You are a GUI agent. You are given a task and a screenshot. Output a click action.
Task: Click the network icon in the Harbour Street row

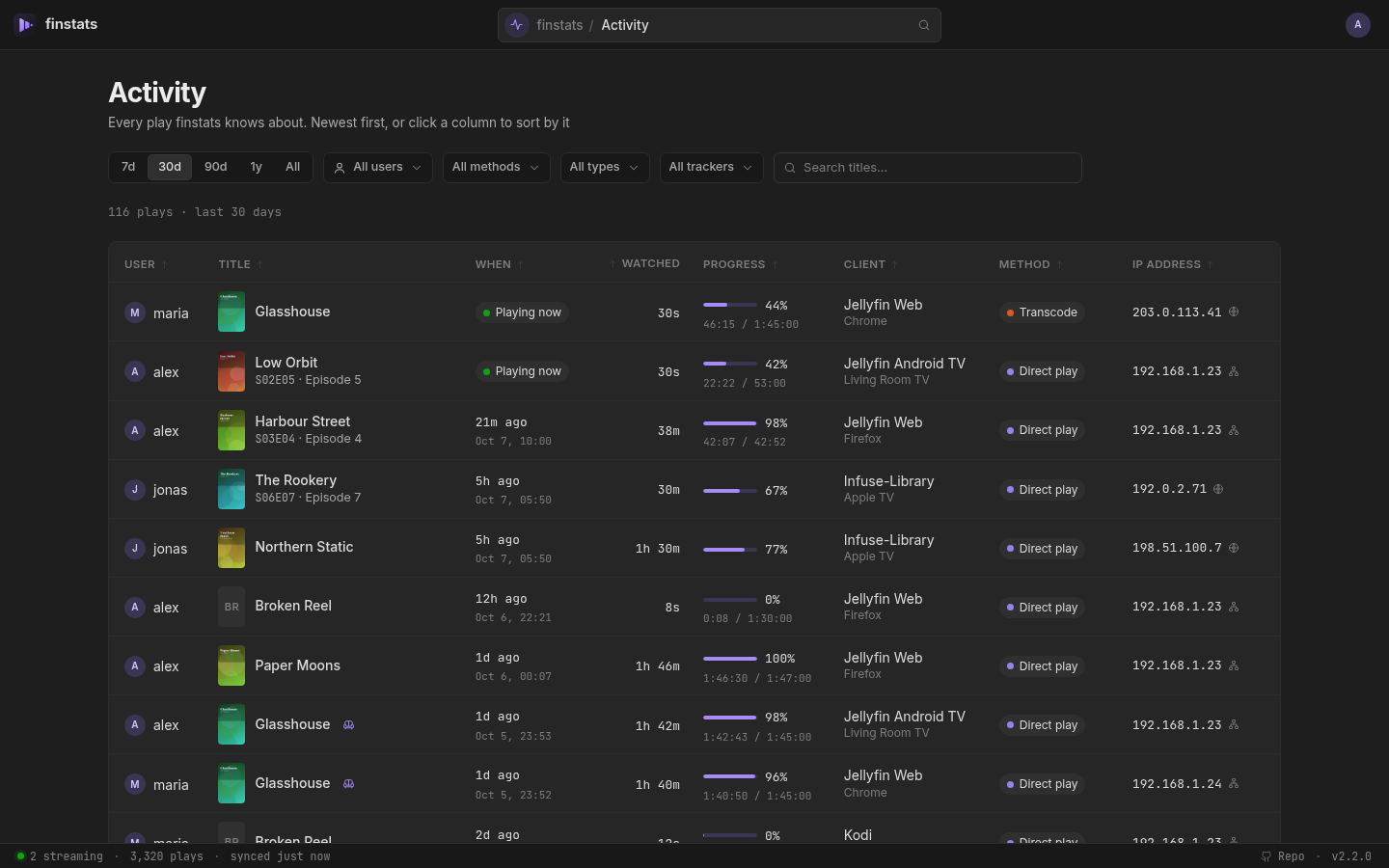[x=1234, y=430]
